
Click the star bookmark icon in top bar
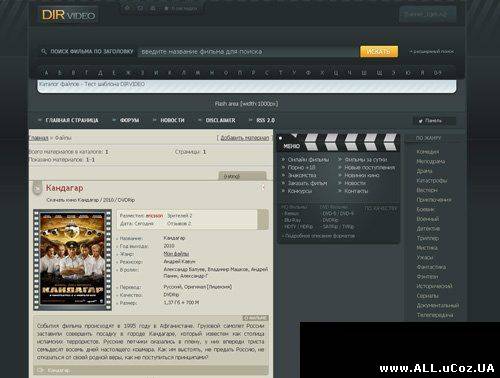click(166, 8)
